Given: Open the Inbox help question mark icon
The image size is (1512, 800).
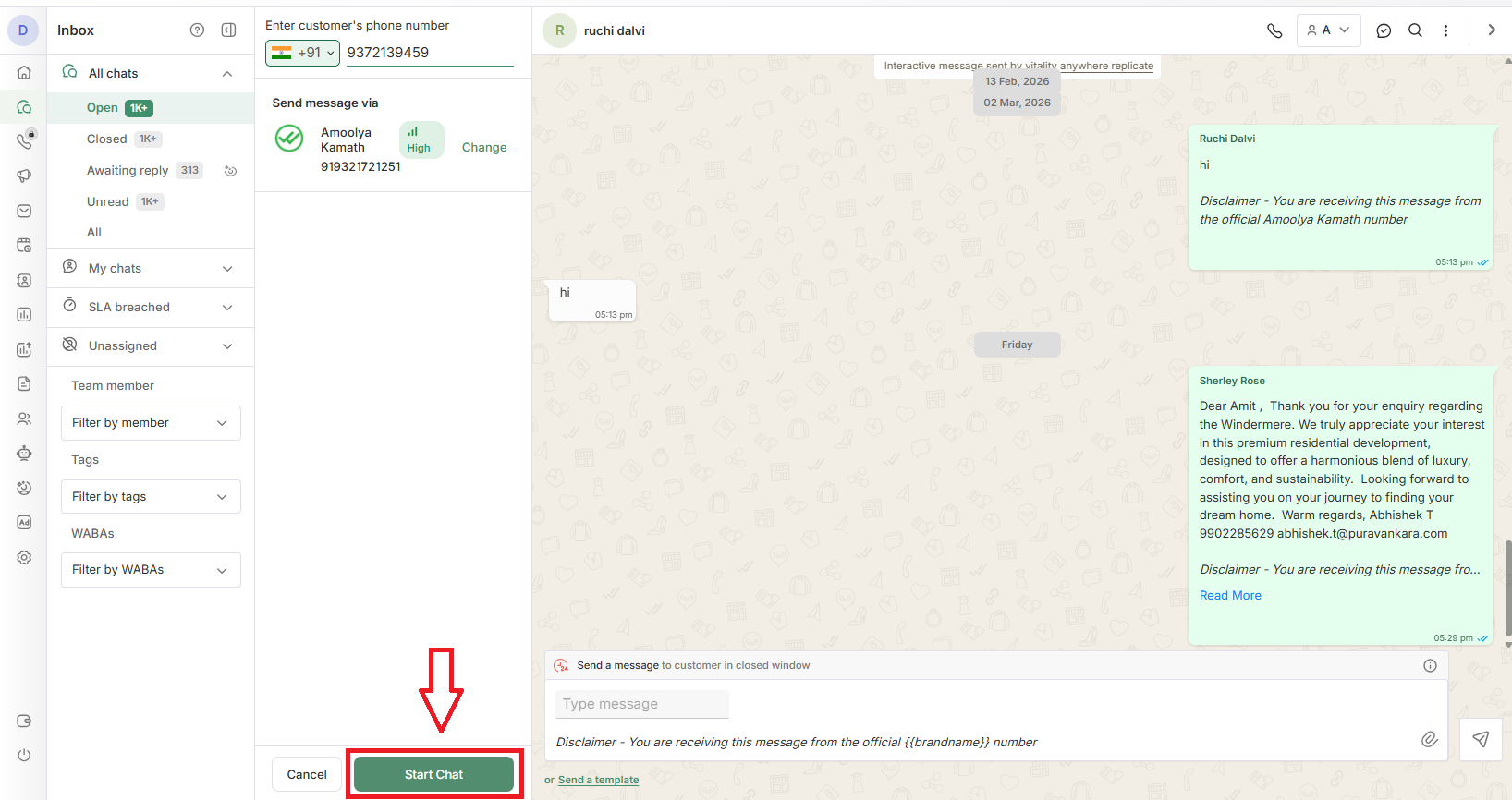Looking at the screenshot, I should (197, 30).
